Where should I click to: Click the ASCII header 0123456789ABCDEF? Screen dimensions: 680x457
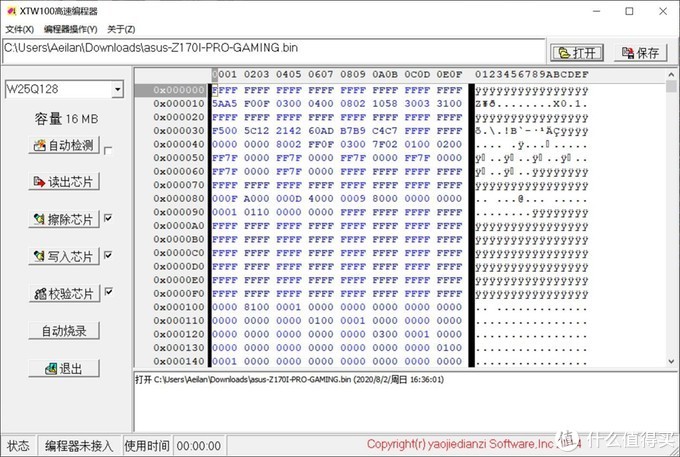(x=532, y=74)
